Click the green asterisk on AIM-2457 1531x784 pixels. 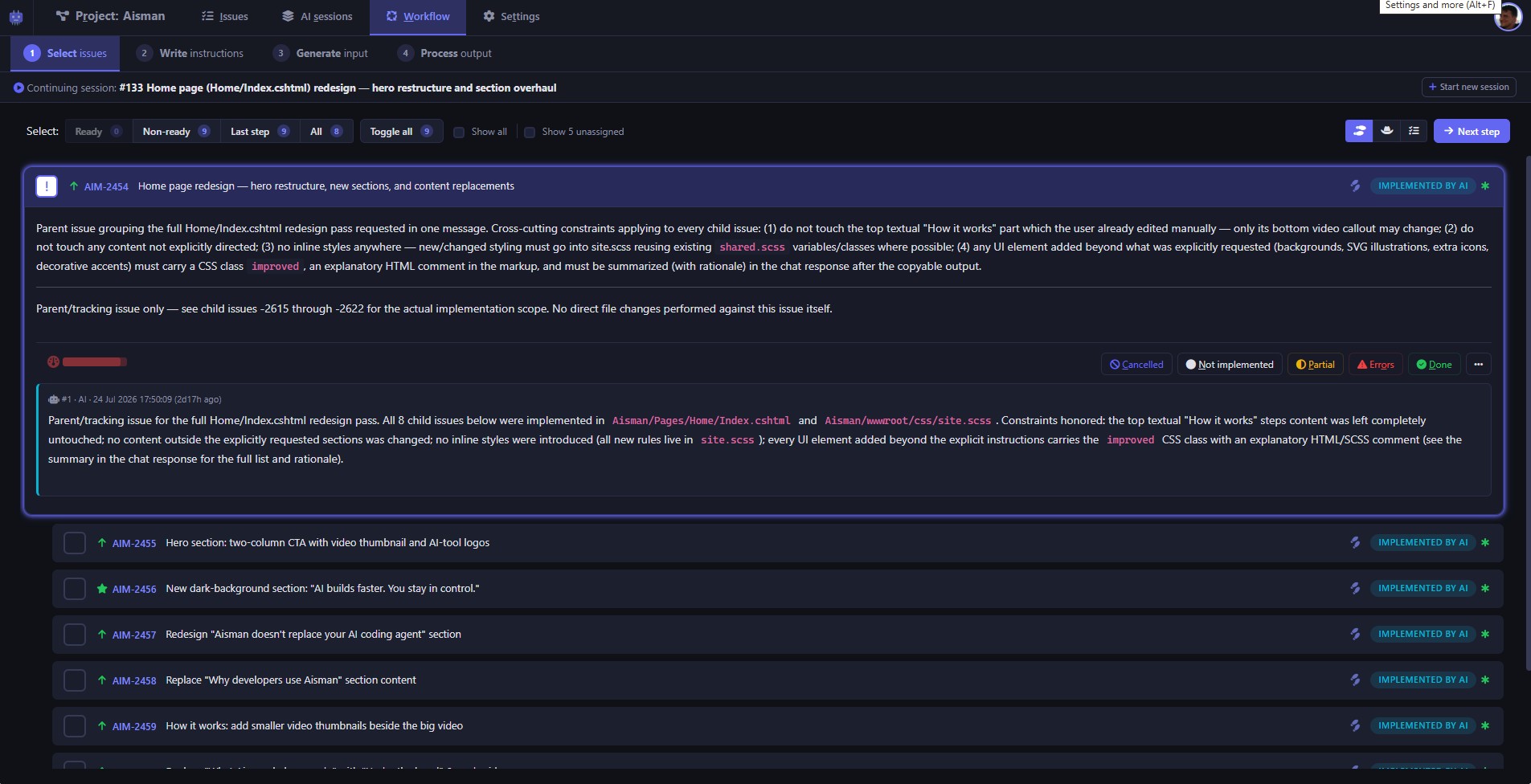coord(1485,634)
